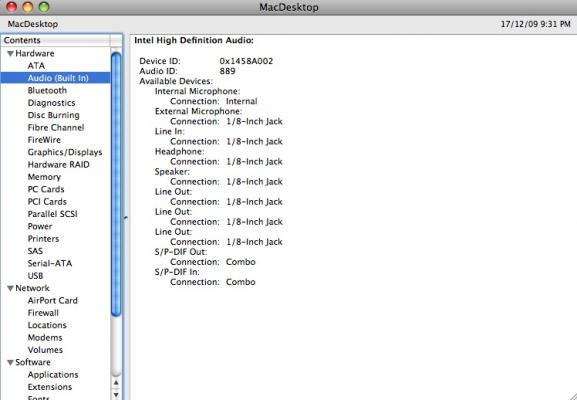This screenshot has height=400, width=577.
Task: Click the MacDesktop label below title bar
Action: click(33, 24)
